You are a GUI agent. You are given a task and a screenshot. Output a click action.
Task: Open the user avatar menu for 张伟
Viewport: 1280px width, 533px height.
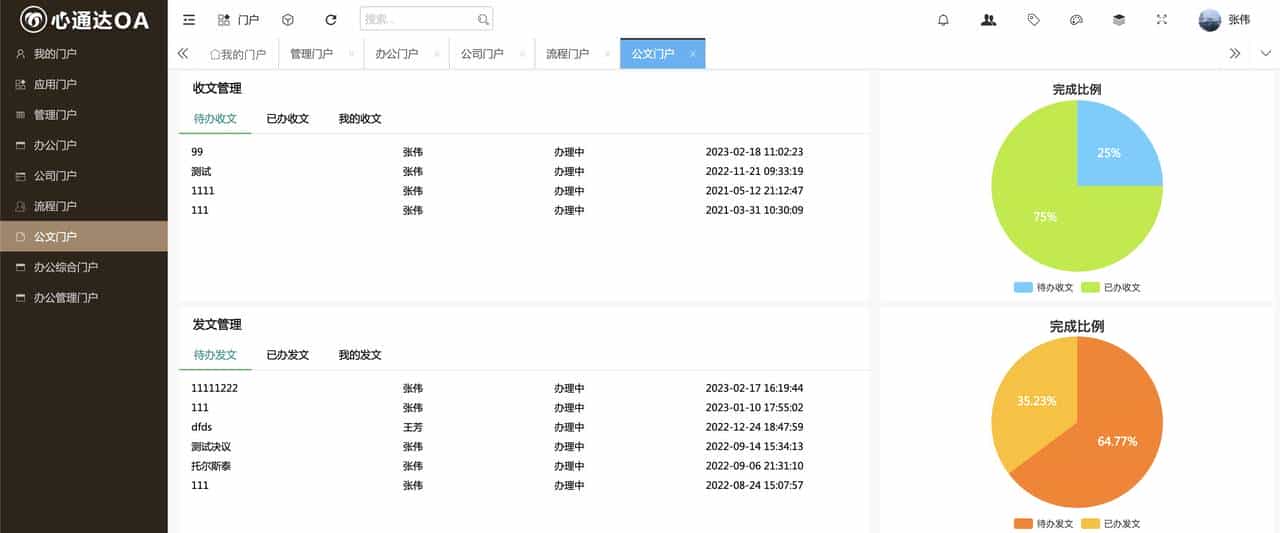pyautogui.click(x=1224, y=20)
